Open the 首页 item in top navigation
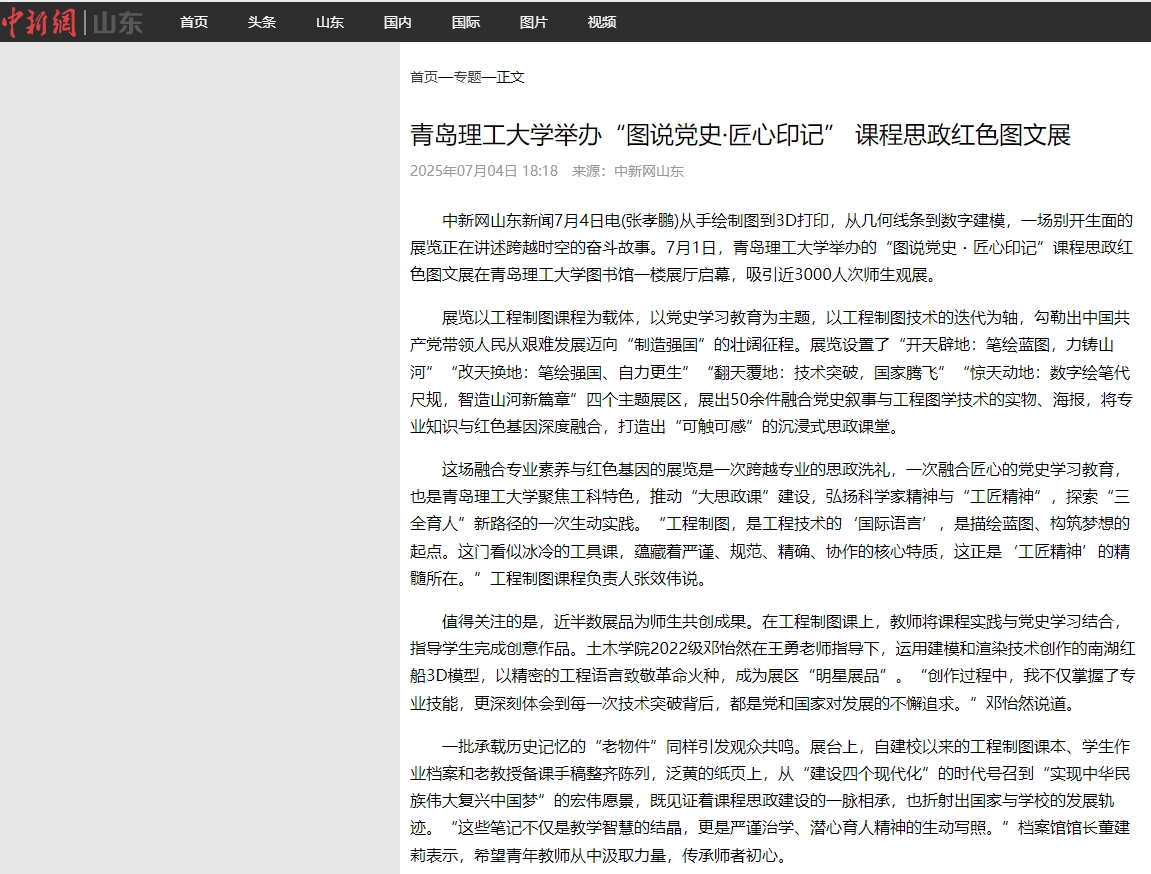Screen dimensions: 1151x874 click(x=194, y=22)
